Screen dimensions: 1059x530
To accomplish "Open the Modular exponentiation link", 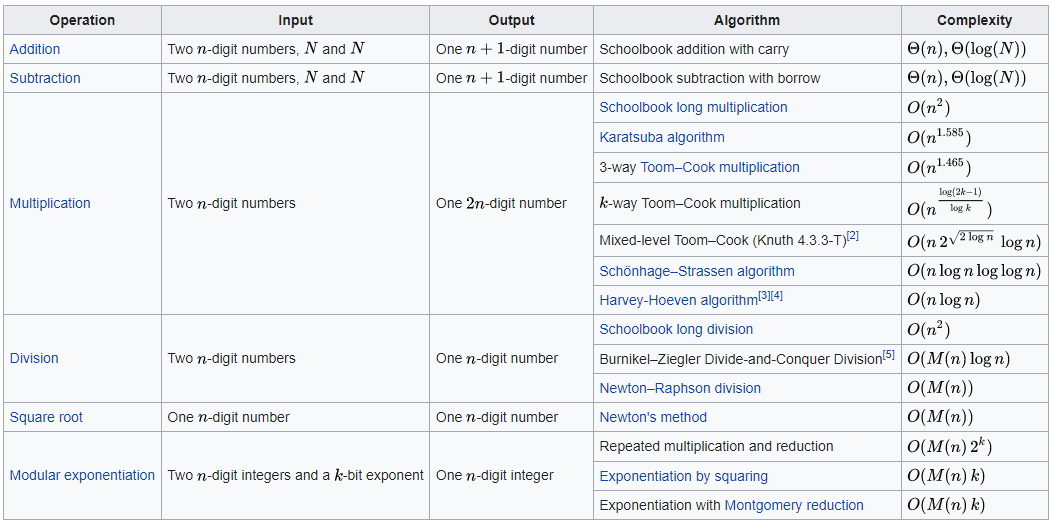I will (82, 475).
